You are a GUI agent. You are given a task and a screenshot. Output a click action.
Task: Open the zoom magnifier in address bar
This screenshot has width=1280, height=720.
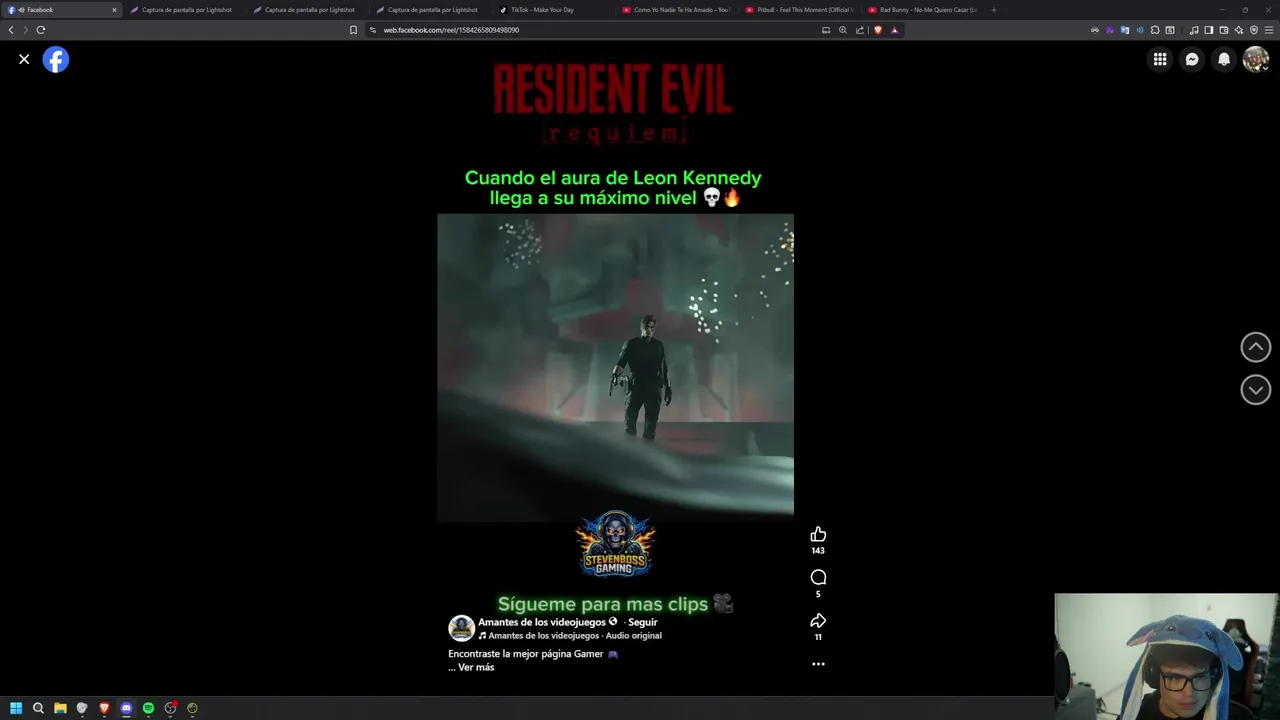pyautogui.click(x=843, y=30)
